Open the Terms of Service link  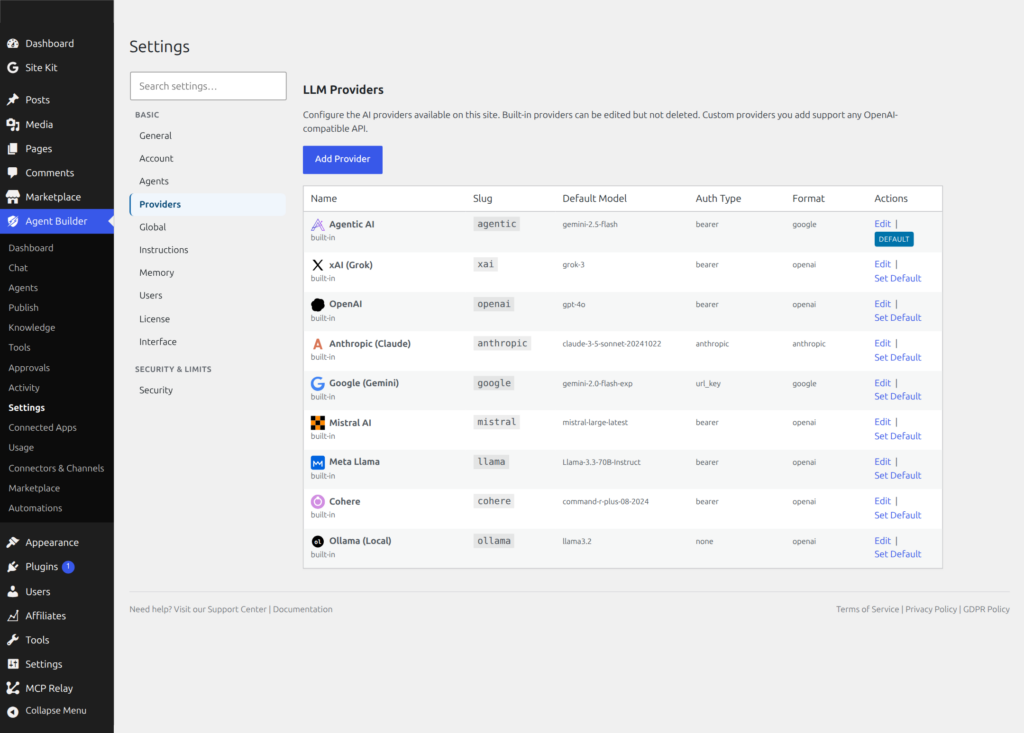[x=867, y=610]
